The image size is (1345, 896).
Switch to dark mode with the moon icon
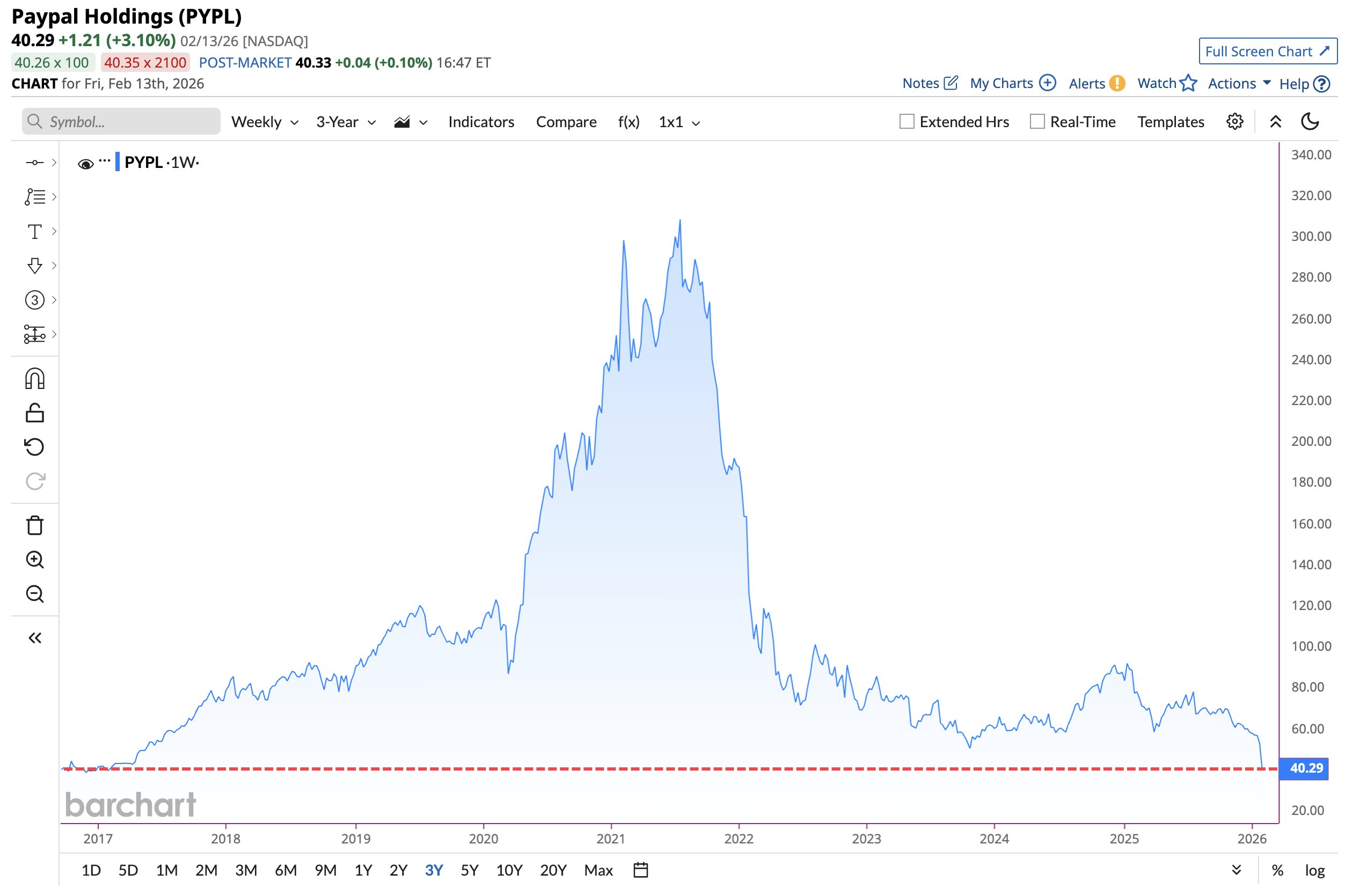[1310, 122]
